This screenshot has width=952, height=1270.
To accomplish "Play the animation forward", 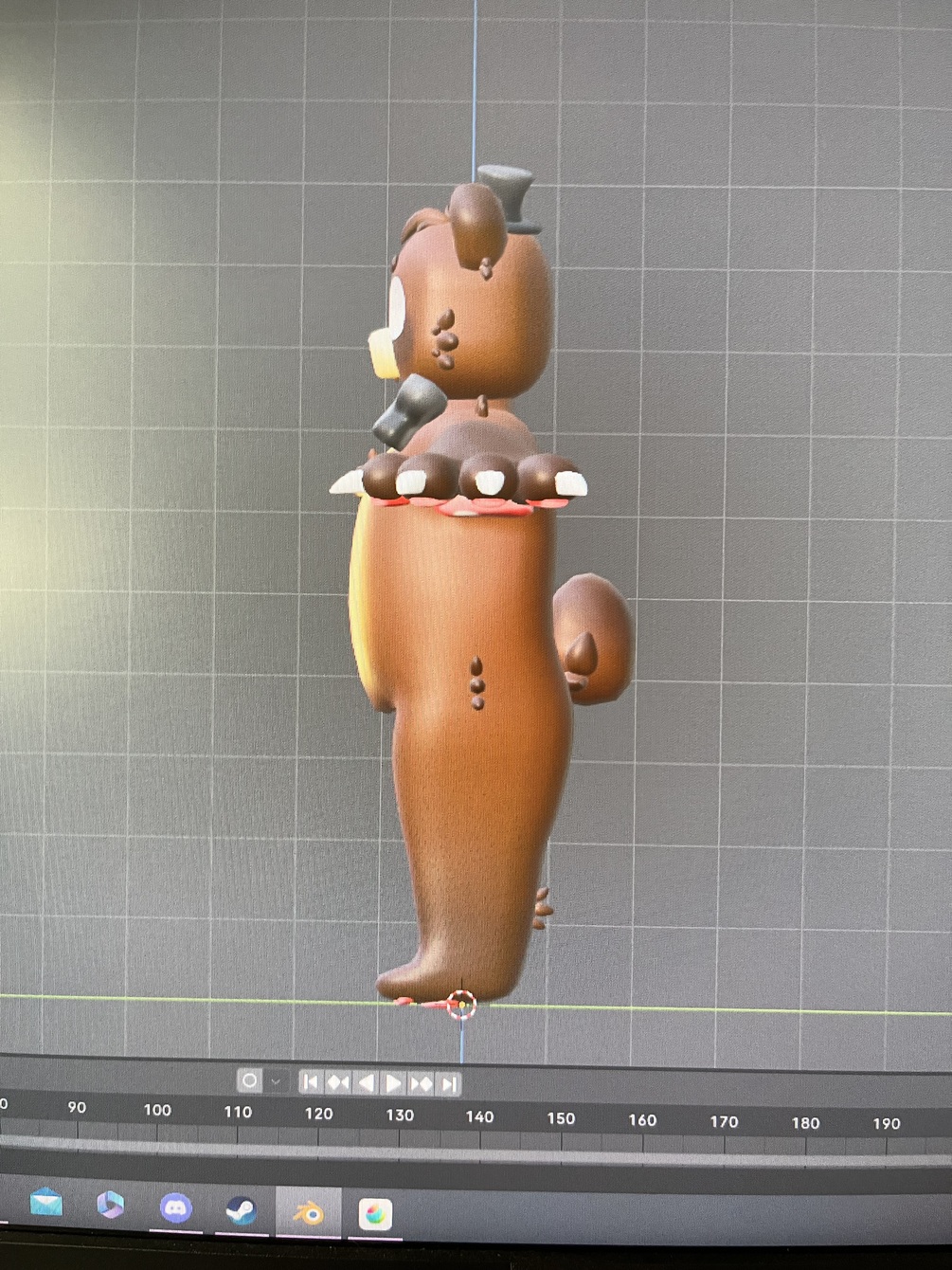I will [393, 1083].
